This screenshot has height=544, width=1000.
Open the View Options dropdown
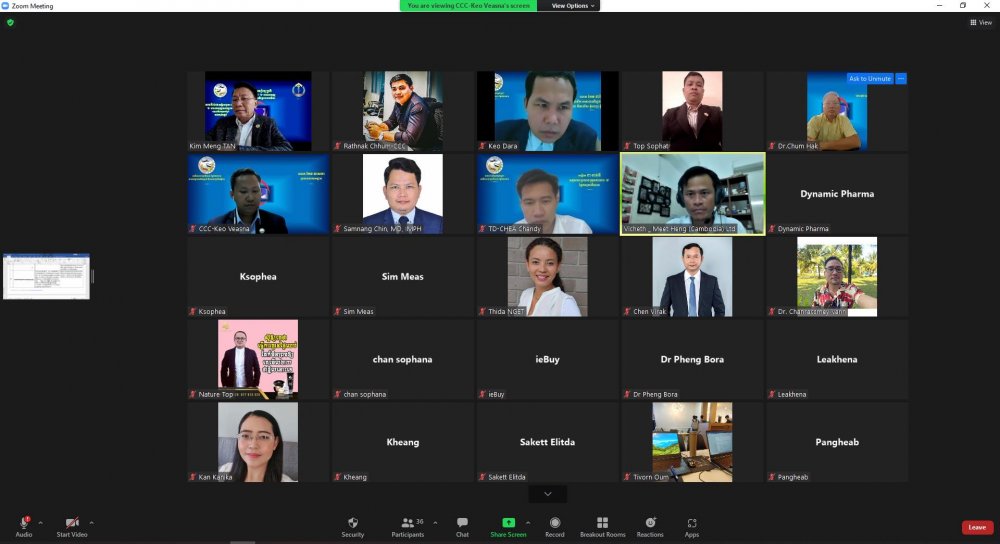(x=574, y=6)
